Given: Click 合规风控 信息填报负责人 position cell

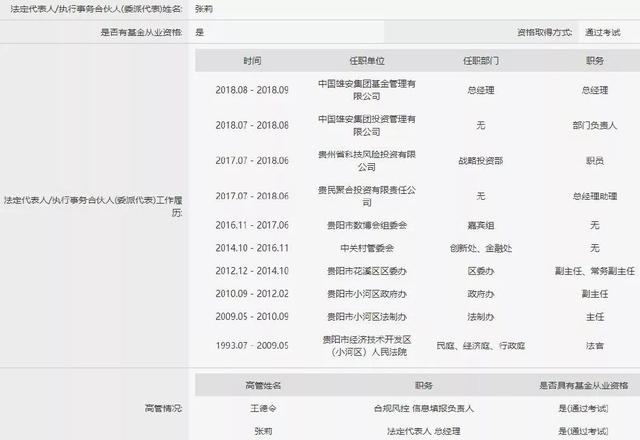Looking at the screenshot, I should 424,408.
